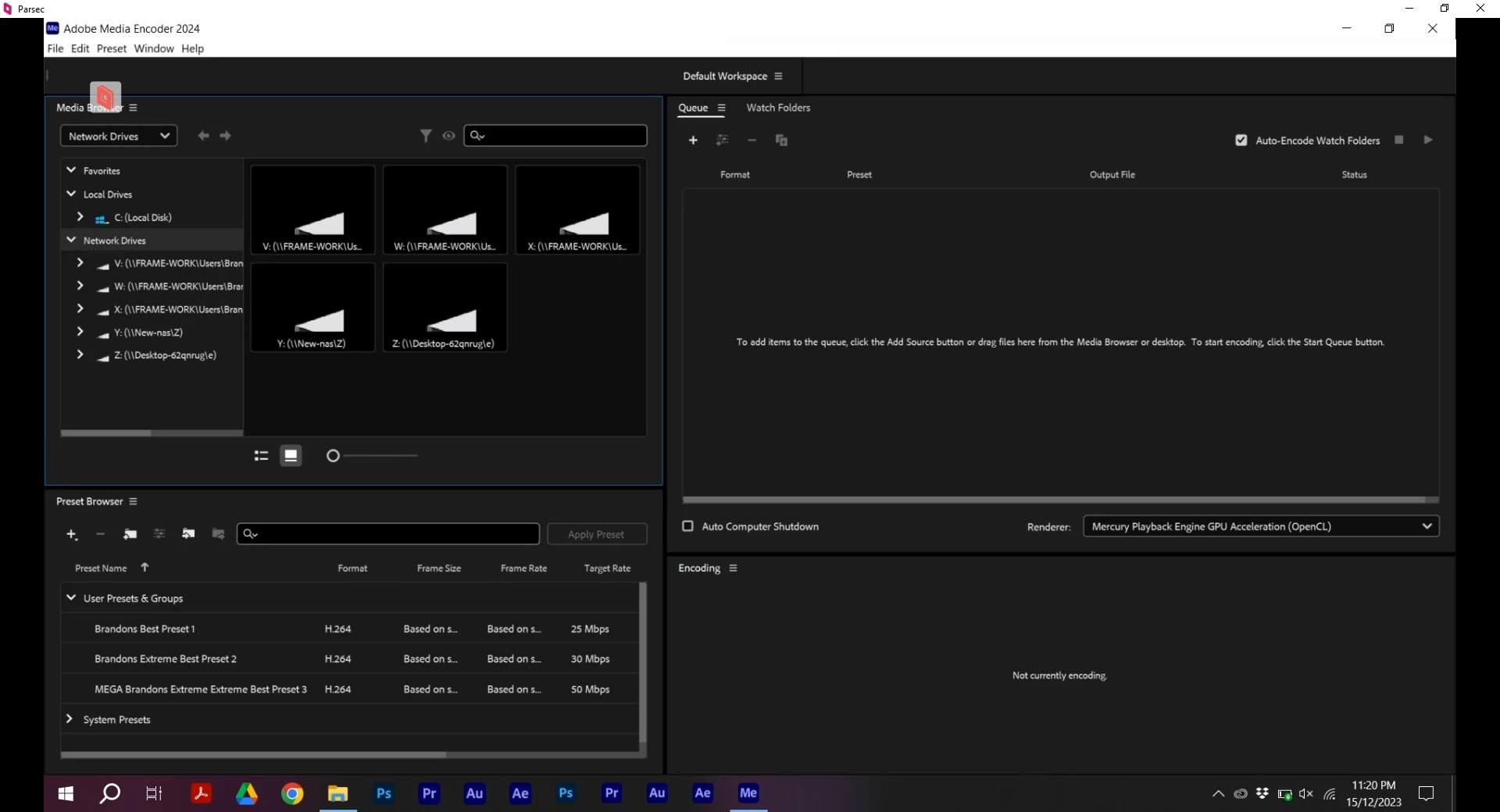Viewport: 1500px width, 812px height.
Task: Click the Duplicate icon in Queue toolbar
Action: pyautogui.click(x=781, y=141)
